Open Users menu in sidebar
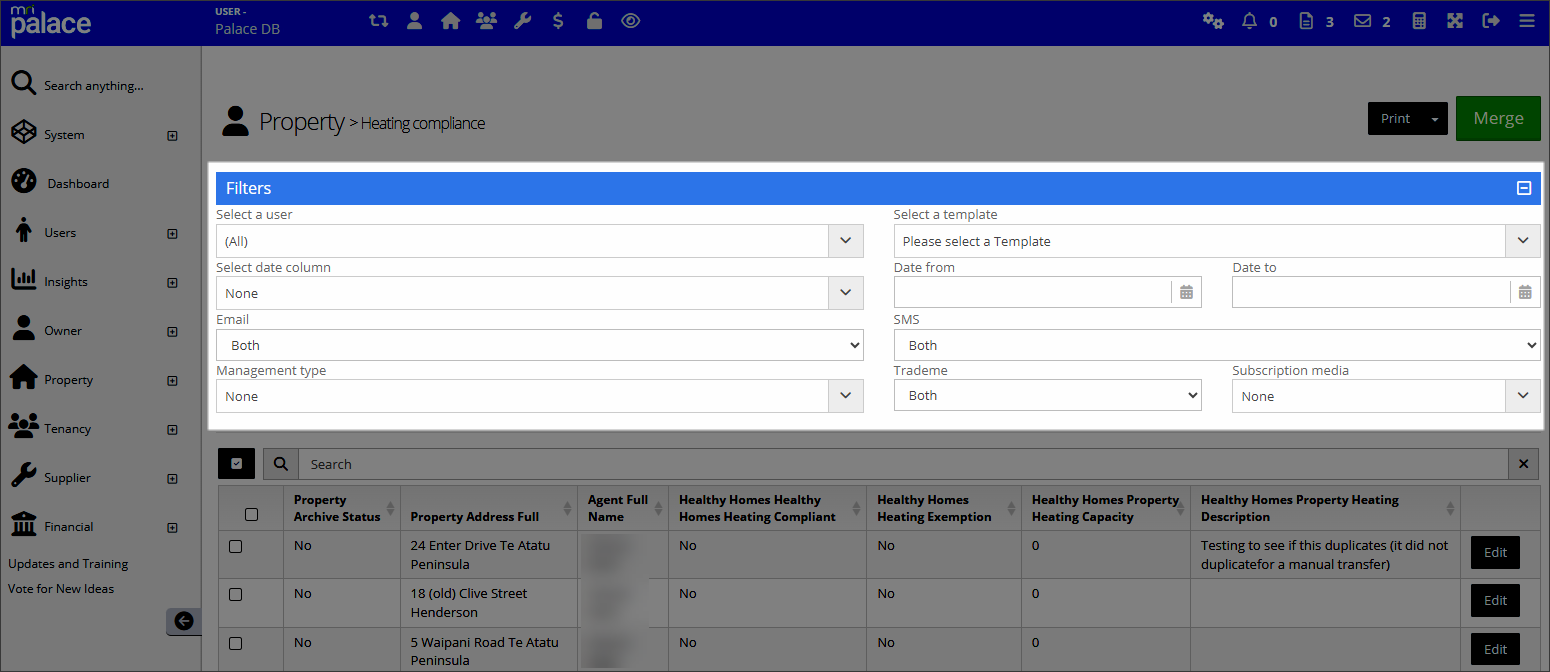This screenshot has height=672, width=1550. click(x=60, y=232)
